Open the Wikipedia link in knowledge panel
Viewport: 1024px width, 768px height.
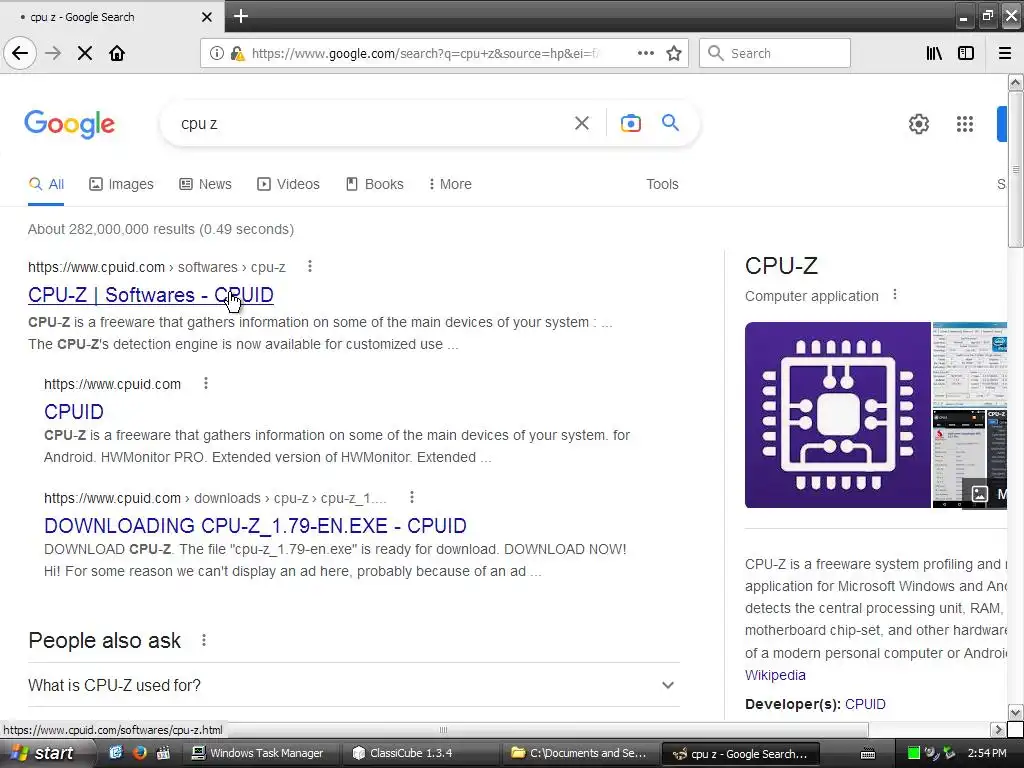point(775,675)
